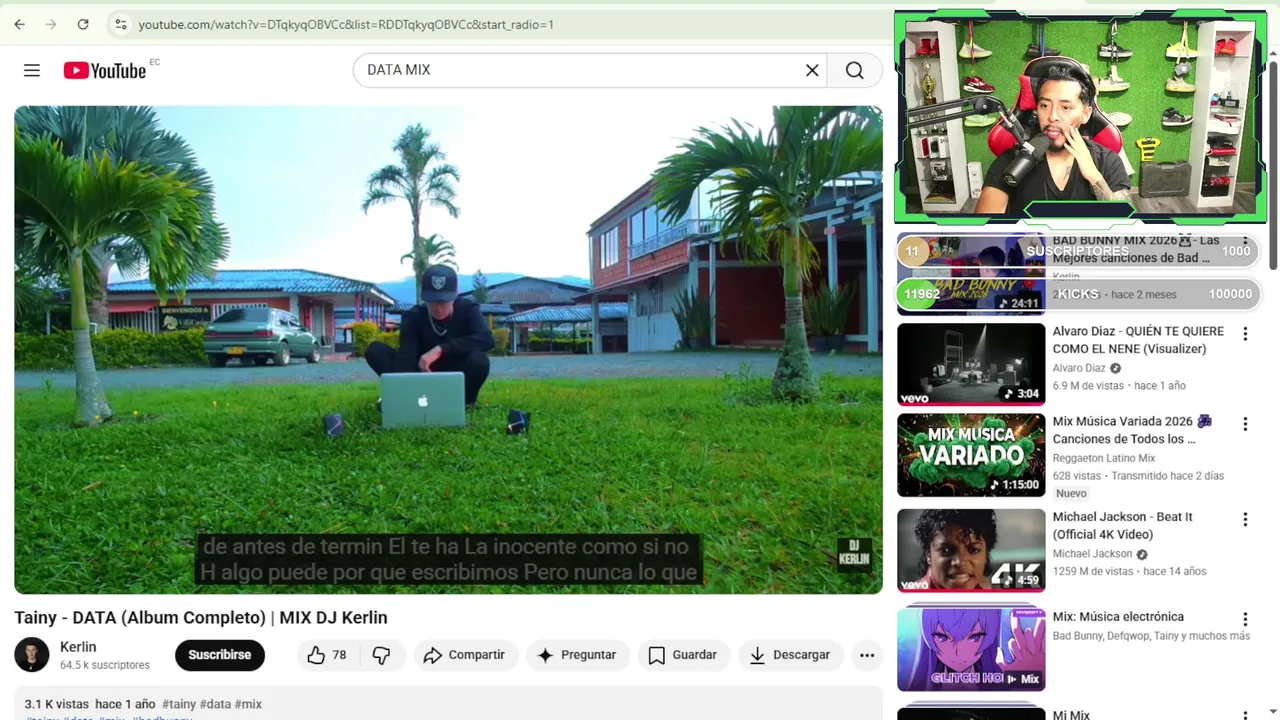
Task: Open 'Alvaro Diaz - QUIÉN TE QUIERE' title
Action: pos(1138,340)
